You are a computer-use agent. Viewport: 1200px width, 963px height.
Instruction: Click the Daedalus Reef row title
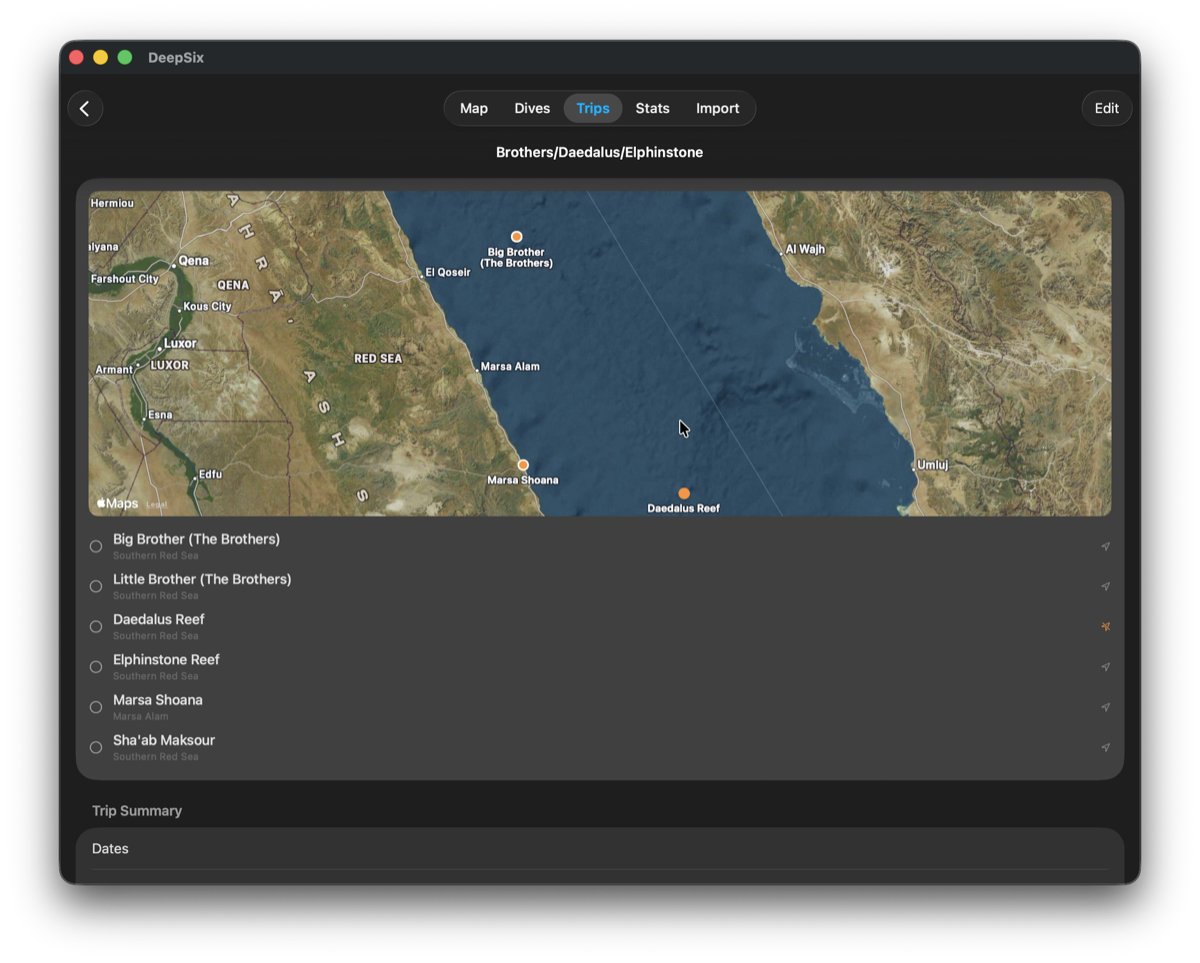point(159,619)
